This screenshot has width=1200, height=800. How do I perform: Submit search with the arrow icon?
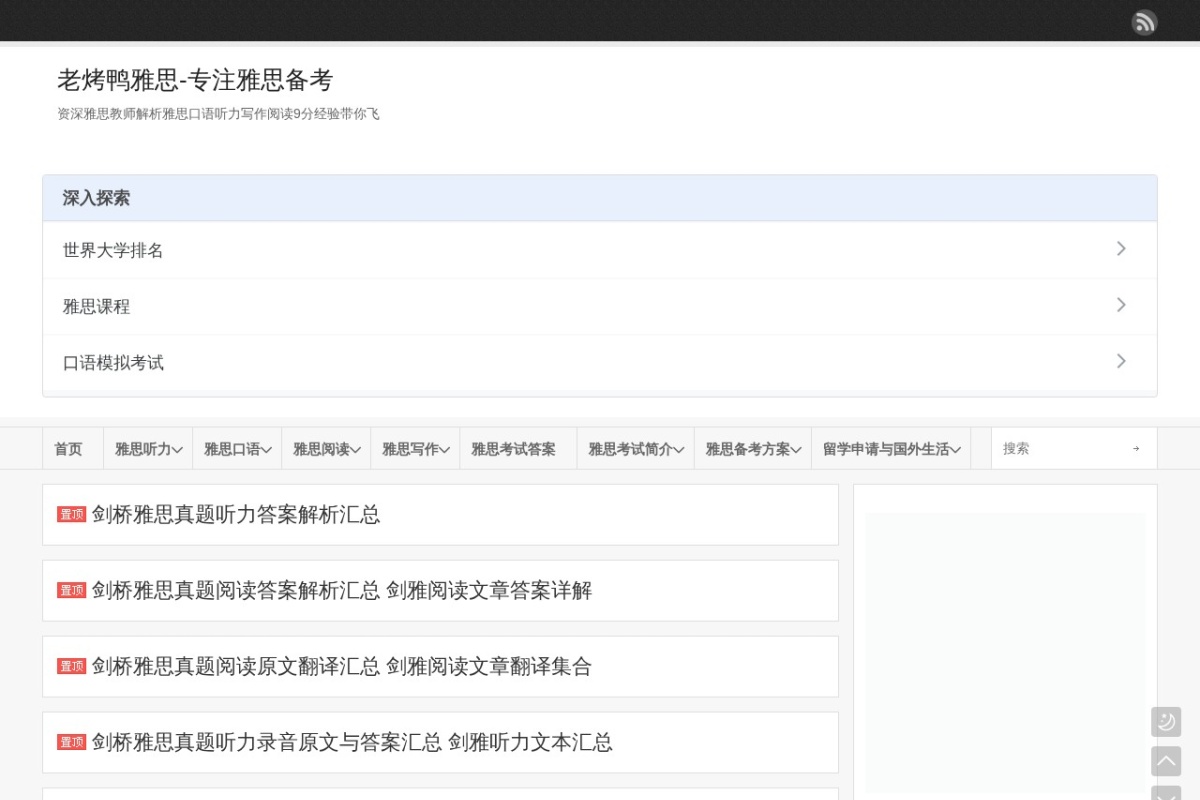coord(1135,449)
